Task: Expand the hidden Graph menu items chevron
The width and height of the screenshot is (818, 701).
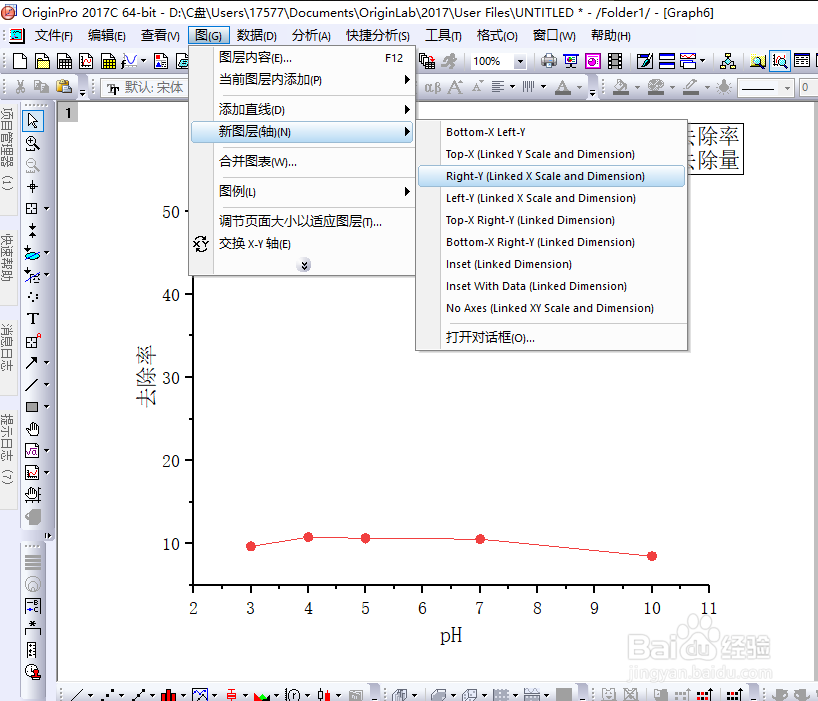Action: coord(304,265)
